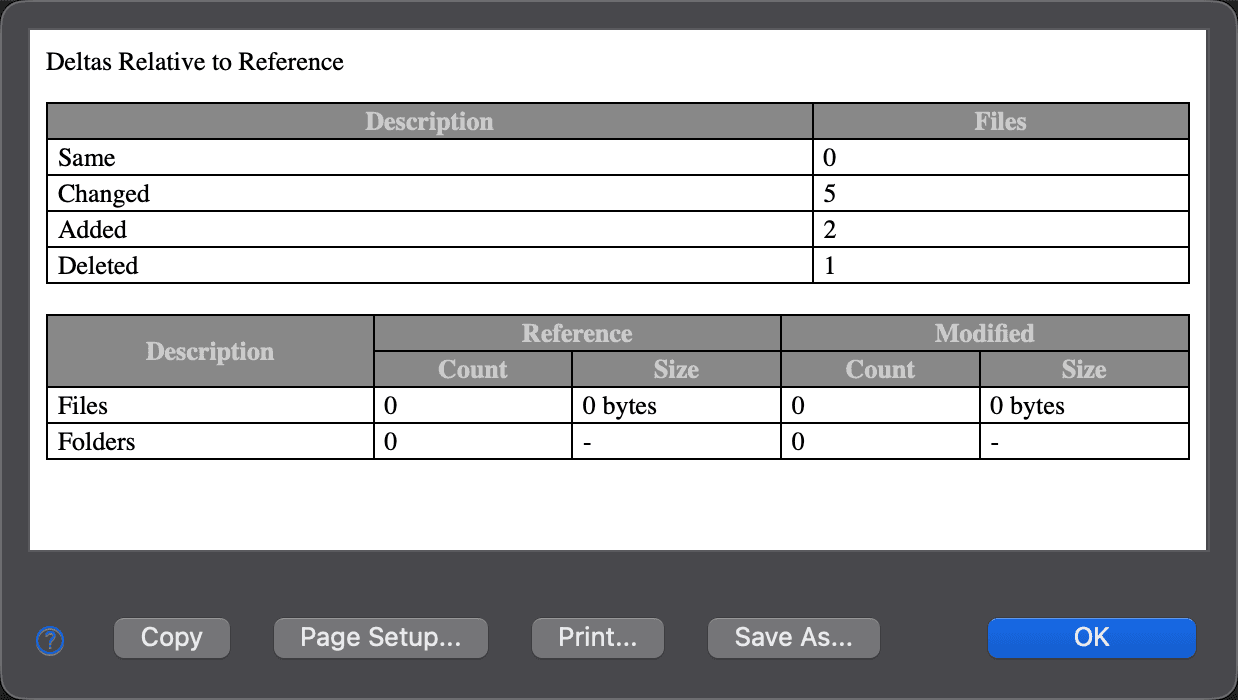Click the 'Size' header under Modified

1084,369
